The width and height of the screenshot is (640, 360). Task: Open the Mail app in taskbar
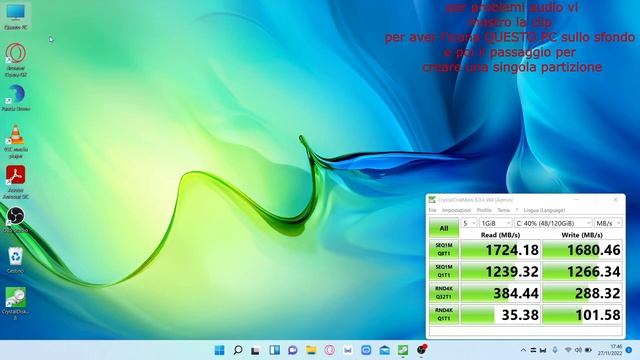point(384,350)
